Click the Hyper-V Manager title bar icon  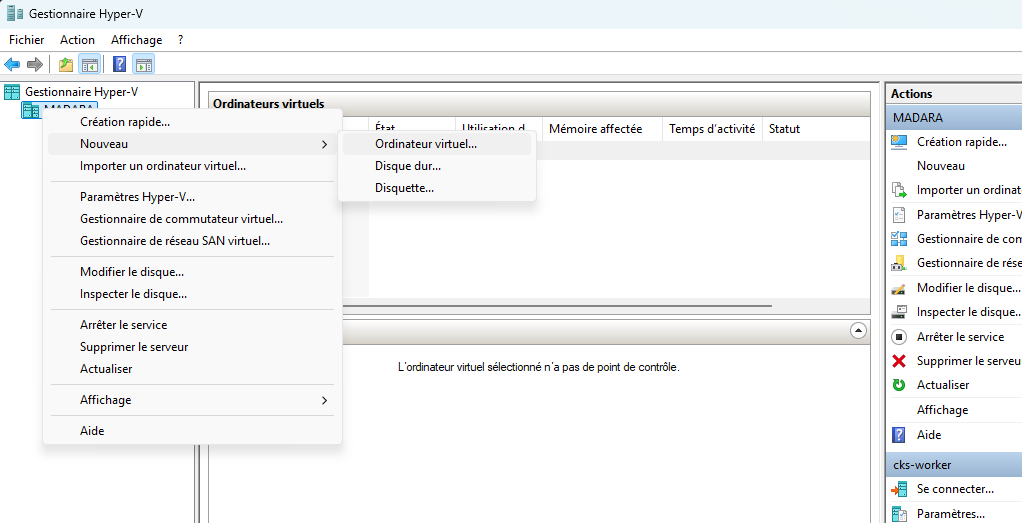coord(15,13)
